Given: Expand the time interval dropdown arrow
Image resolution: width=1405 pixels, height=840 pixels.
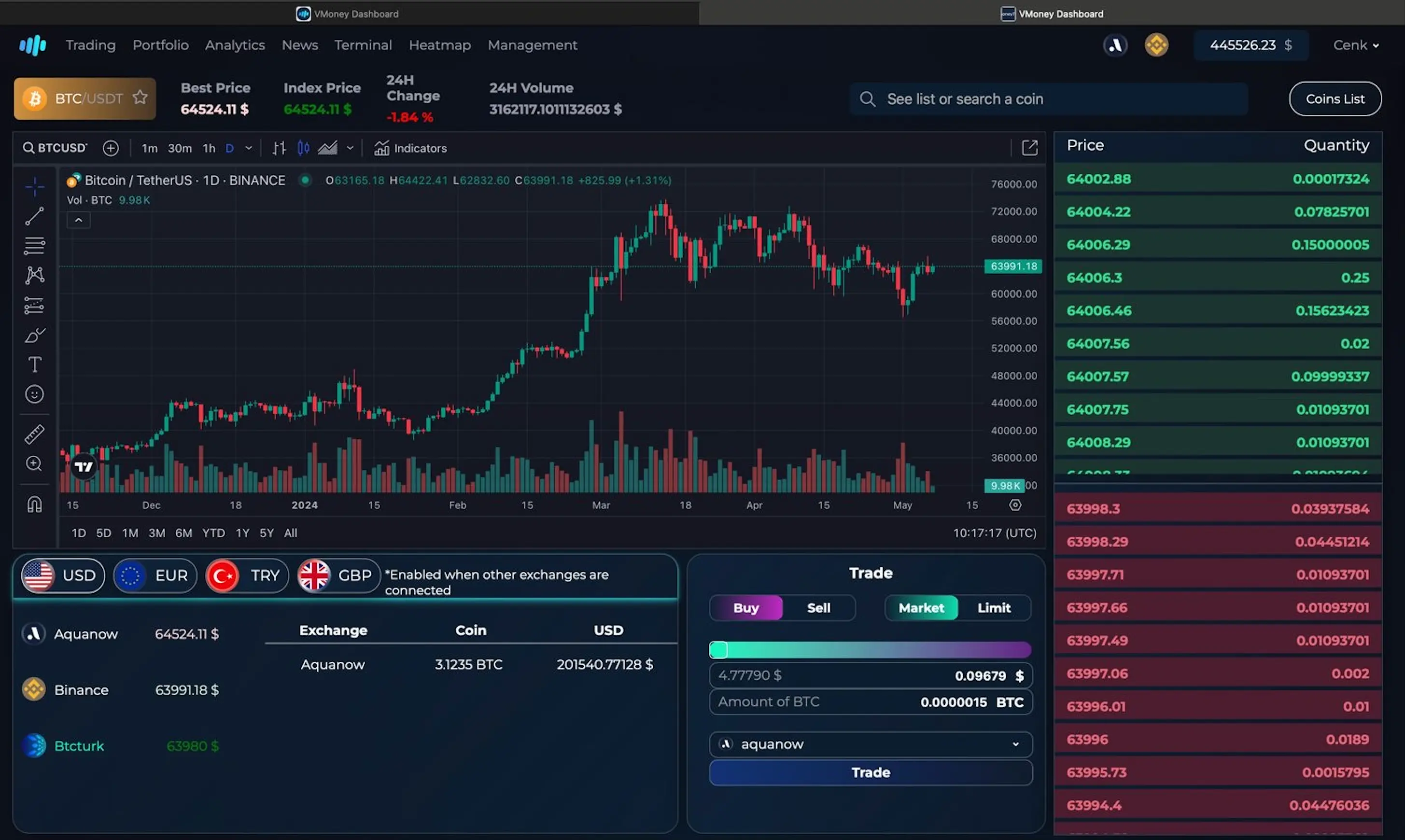Looking at the screenshot, I should tap(249, 148).
